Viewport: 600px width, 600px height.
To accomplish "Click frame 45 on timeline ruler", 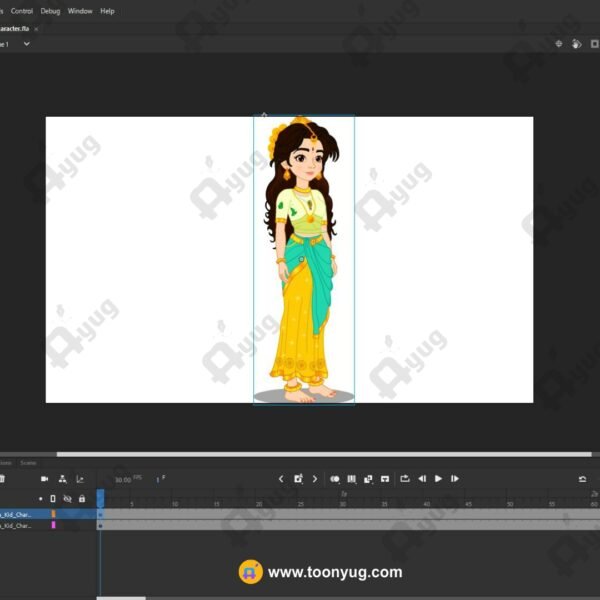I will tap(468, 504).
